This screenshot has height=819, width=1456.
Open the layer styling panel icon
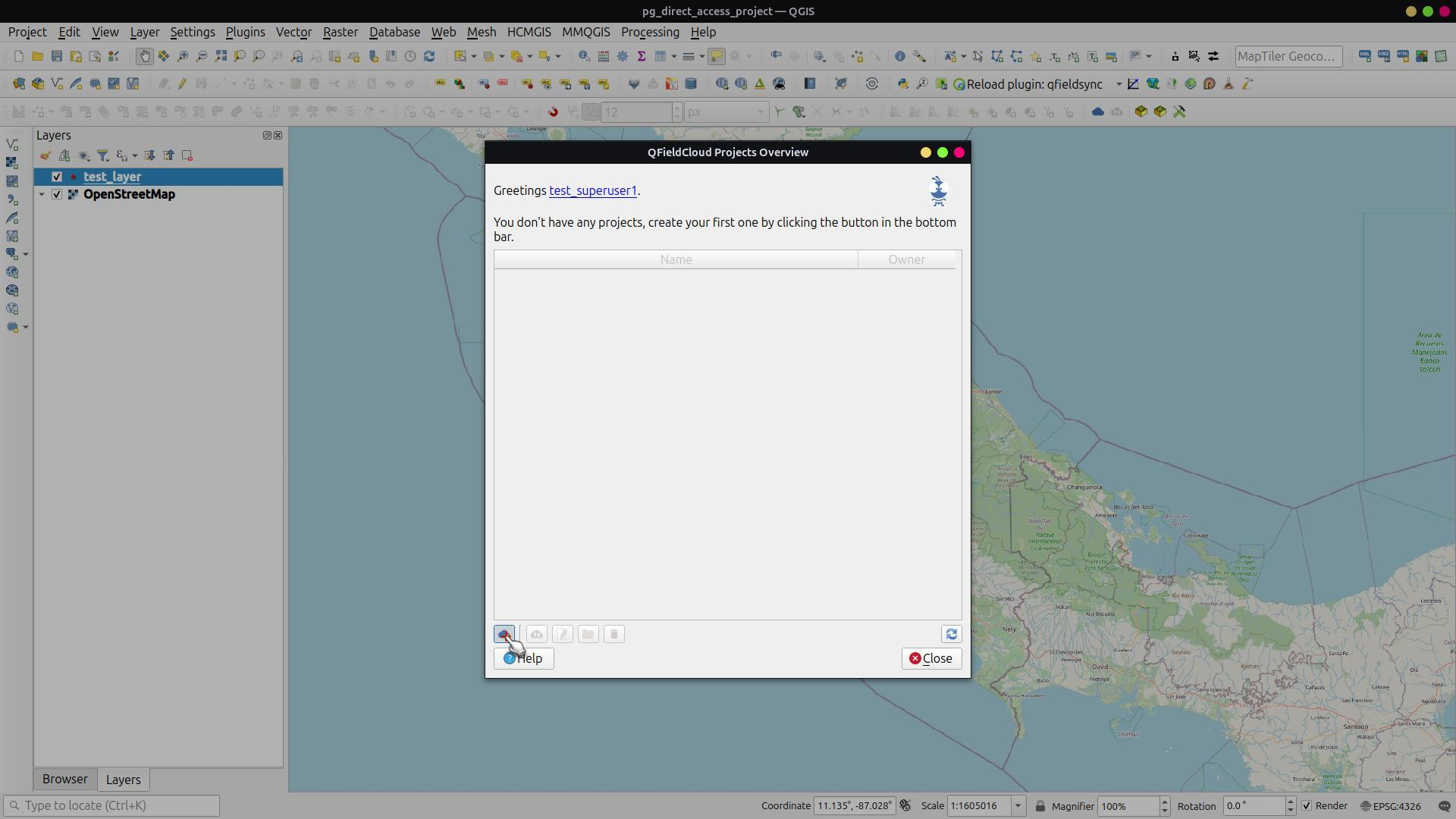[x=45, y=155]
